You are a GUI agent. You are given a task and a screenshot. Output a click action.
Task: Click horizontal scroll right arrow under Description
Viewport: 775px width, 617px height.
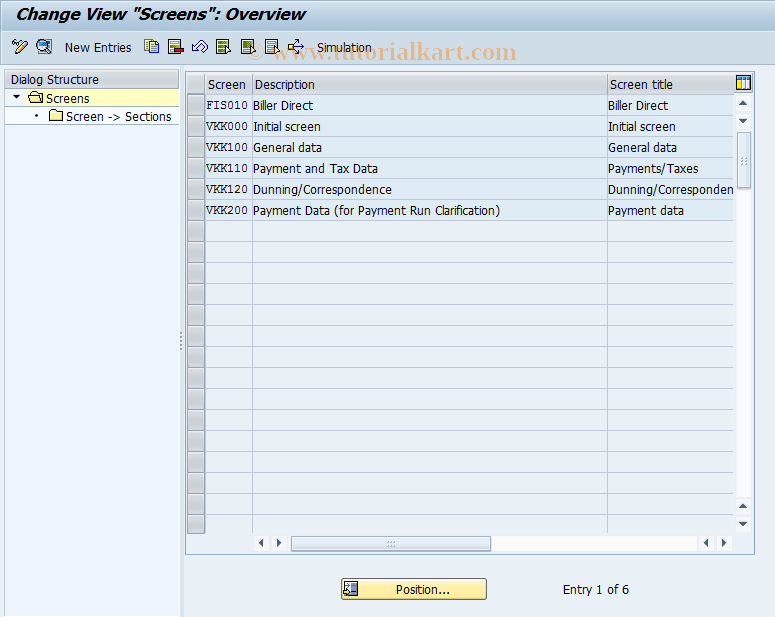point(279,543)
